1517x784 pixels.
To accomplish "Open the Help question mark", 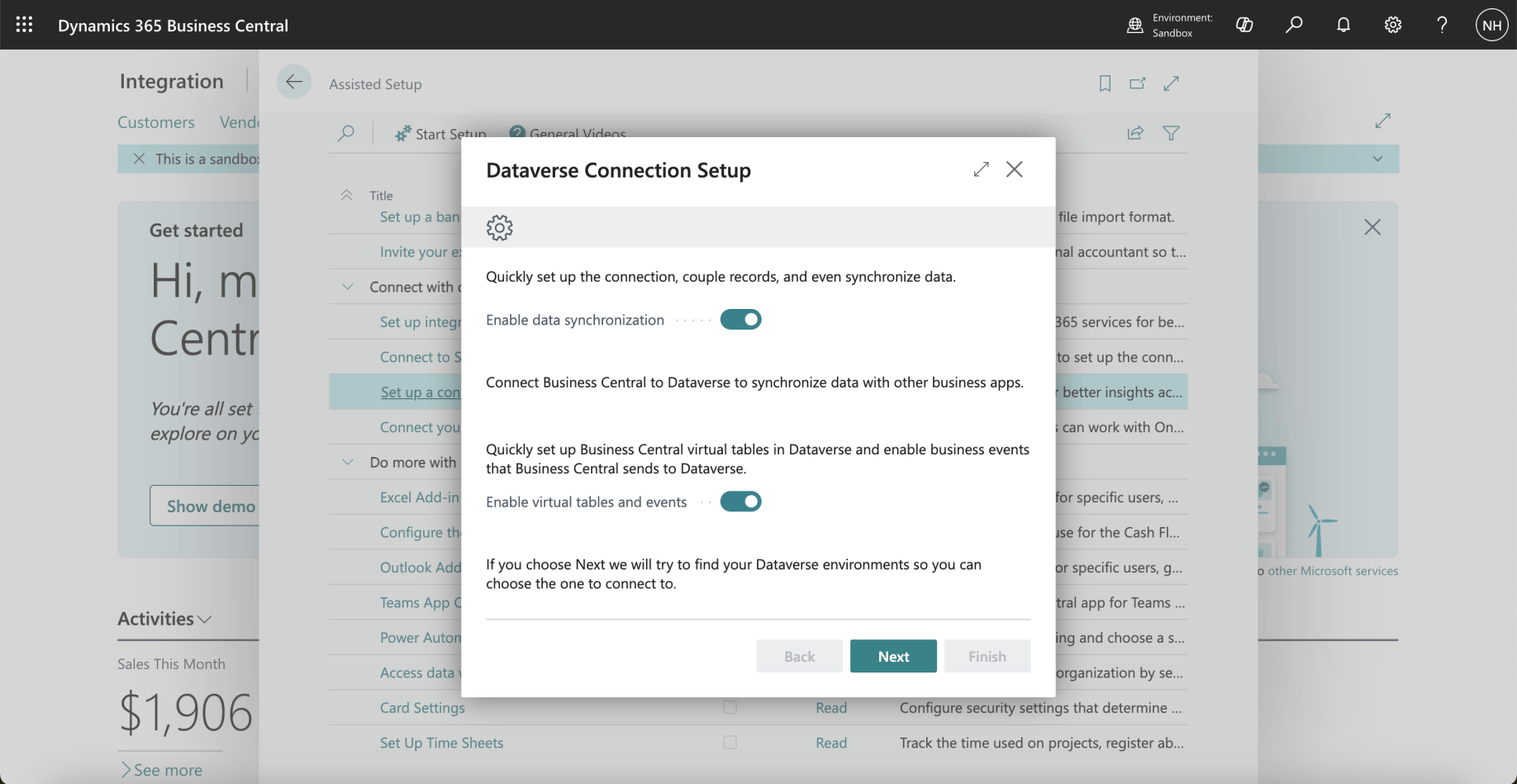I will pos(1443,25).
